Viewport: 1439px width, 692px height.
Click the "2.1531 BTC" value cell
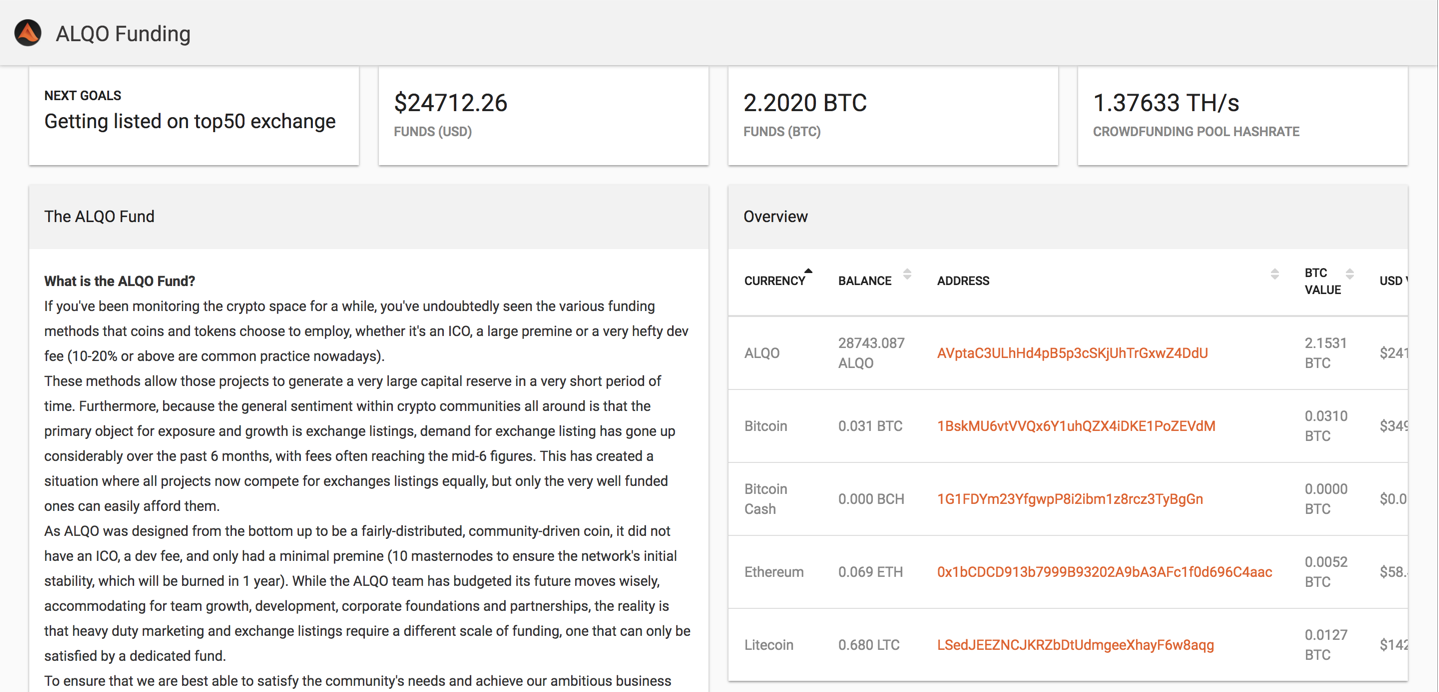click(1326, 353)
